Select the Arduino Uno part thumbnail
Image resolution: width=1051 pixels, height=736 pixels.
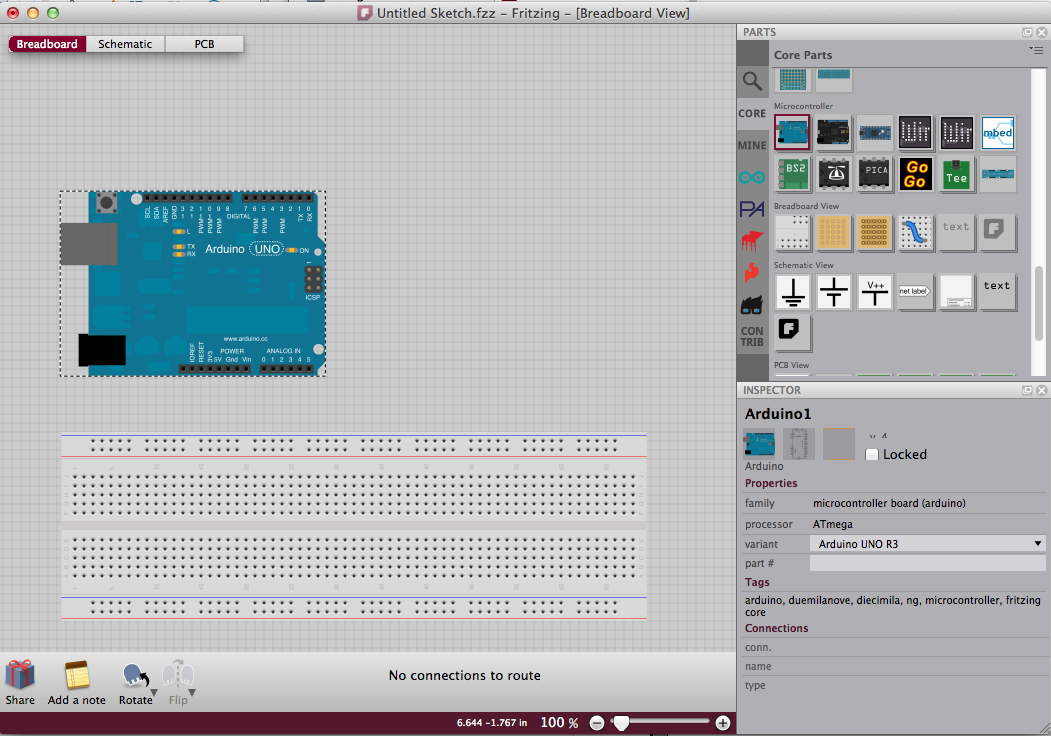[x=792, y=132]
